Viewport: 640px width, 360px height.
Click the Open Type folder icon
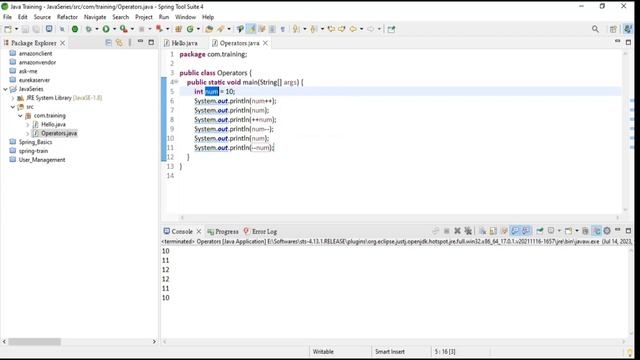tap(209, 29)
